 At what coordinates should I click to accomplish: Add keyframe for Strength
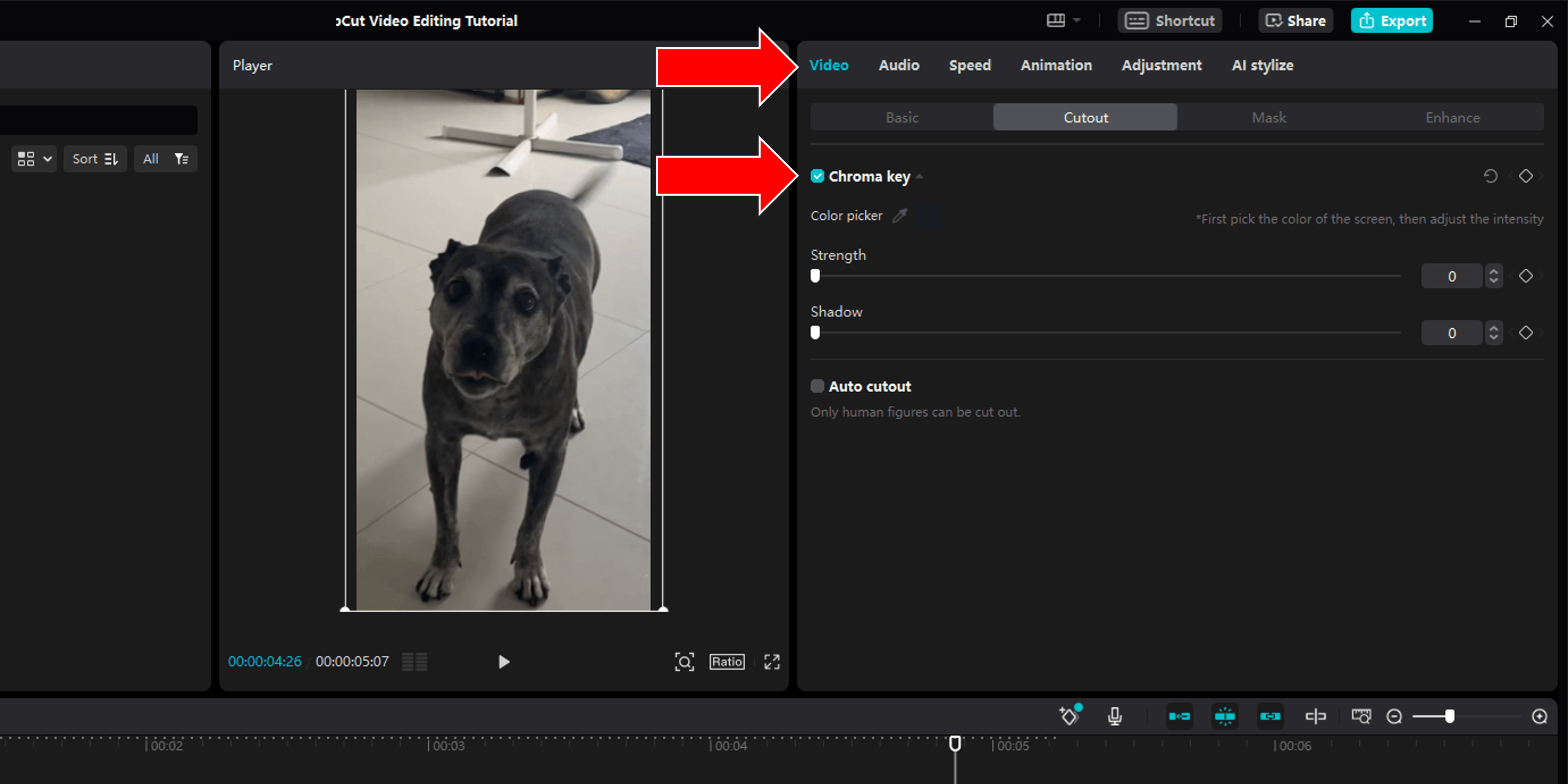tap(1526, 276)
